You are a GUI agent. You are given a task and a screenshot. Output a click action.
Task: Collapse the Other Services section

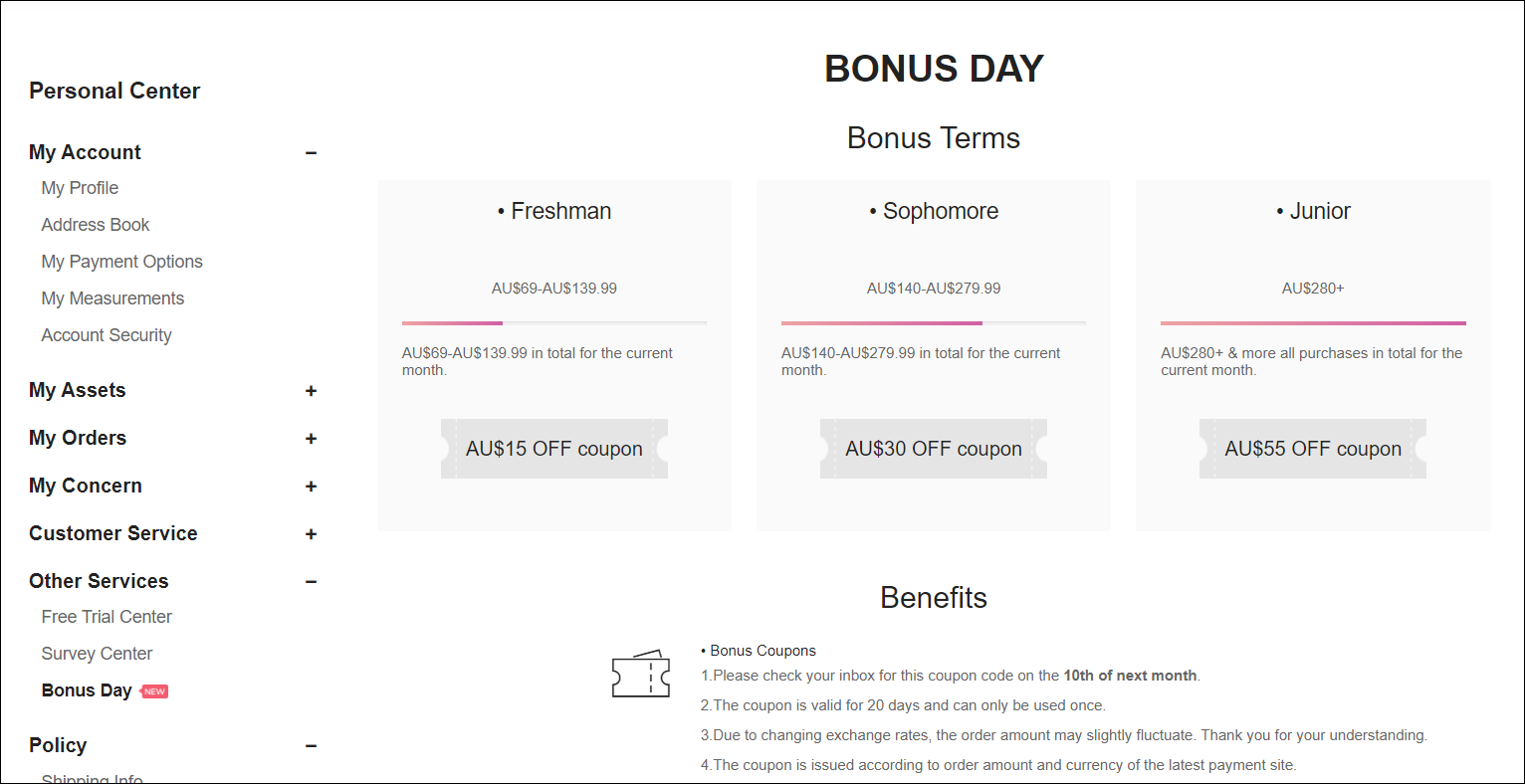click(311, 582)
